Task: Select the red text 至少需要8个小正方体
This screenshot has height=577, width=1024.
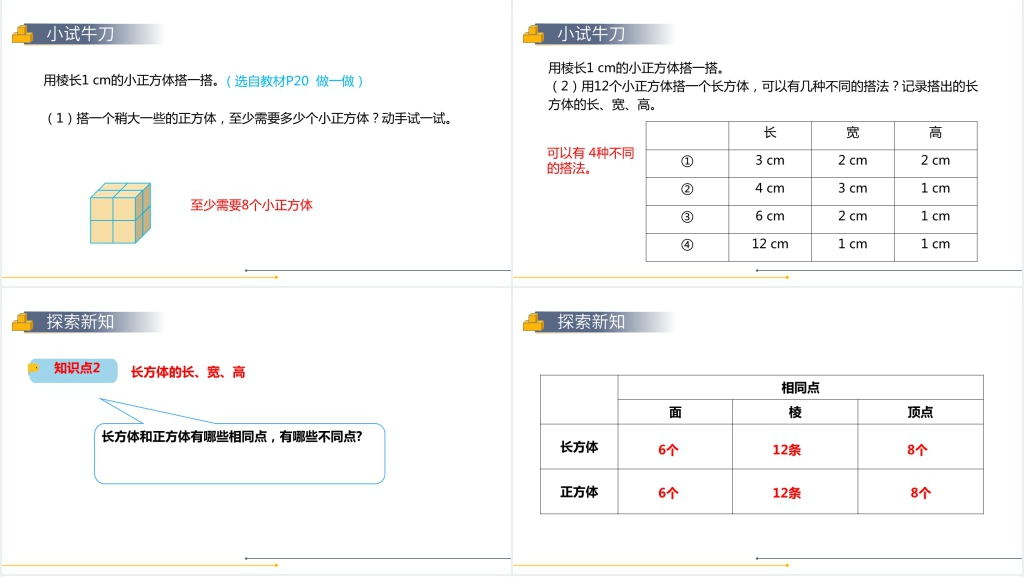Action: [x=251, y=205]
